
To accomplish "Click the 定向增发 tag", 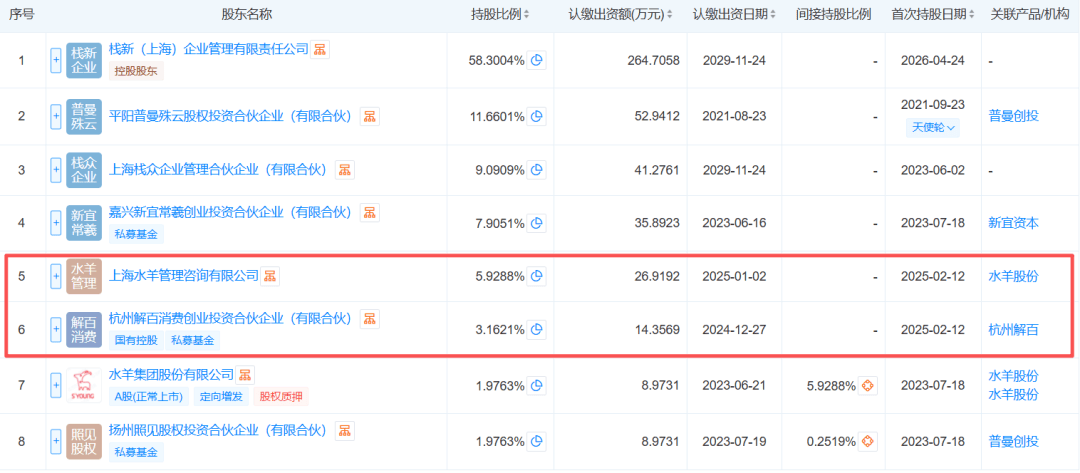I will pos(222,397).
